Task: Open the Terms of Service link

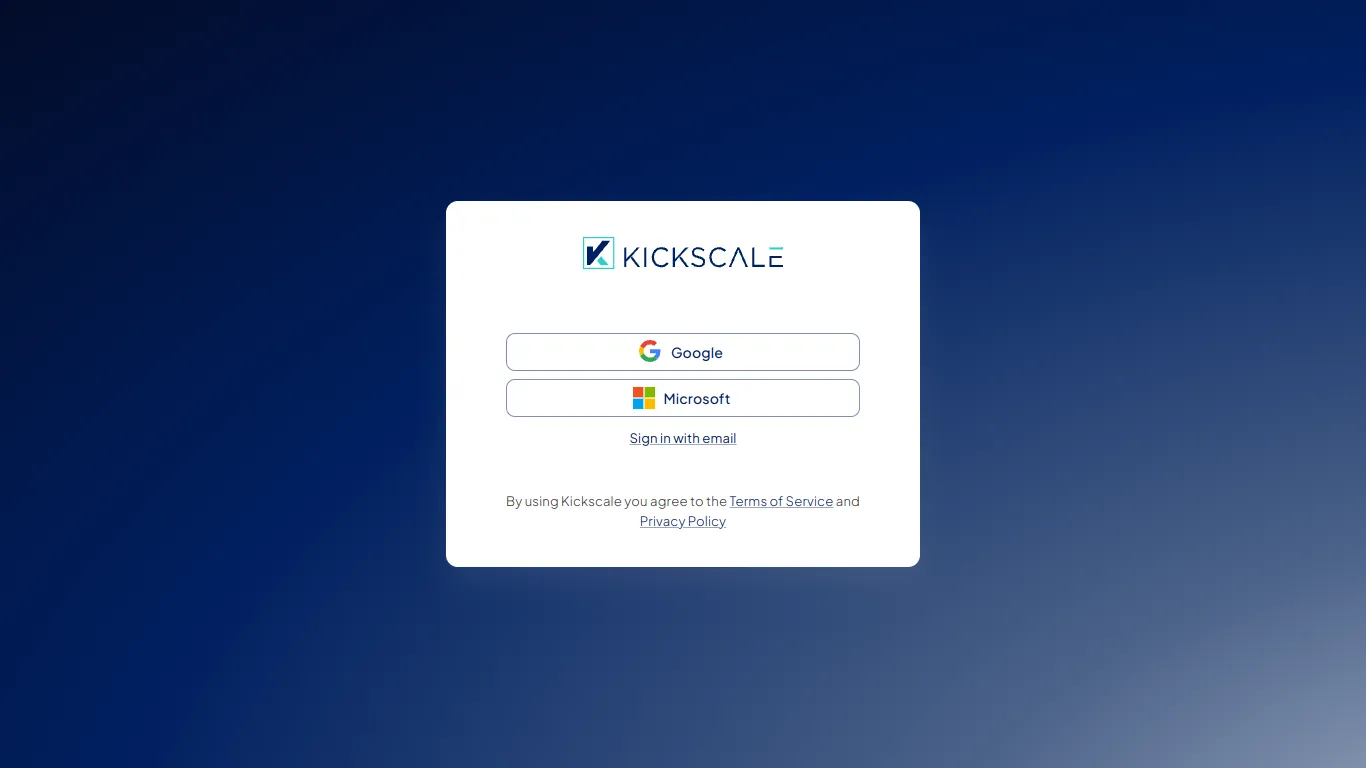Action: coord(781,501)
